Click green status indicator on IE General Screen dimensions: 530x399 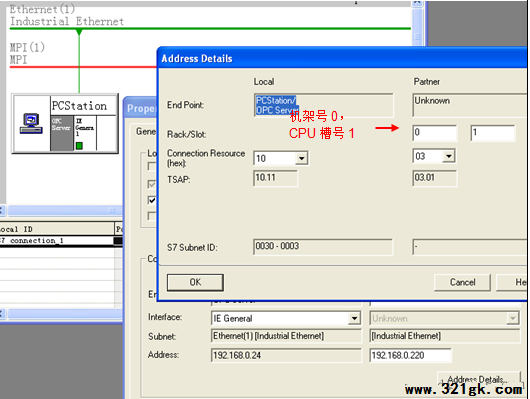[79, 146]
